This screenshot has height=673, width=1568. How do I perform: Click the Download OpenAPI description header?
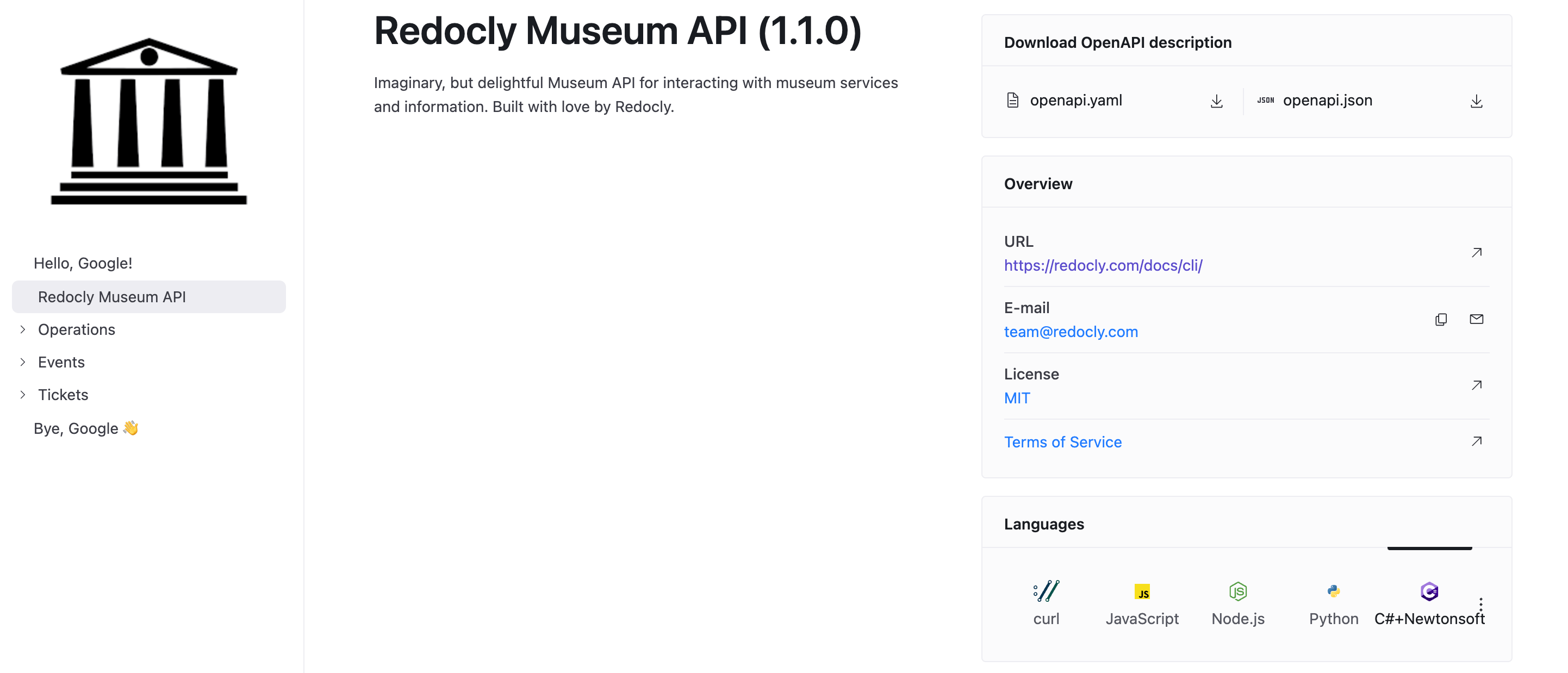pos(1118,42)
